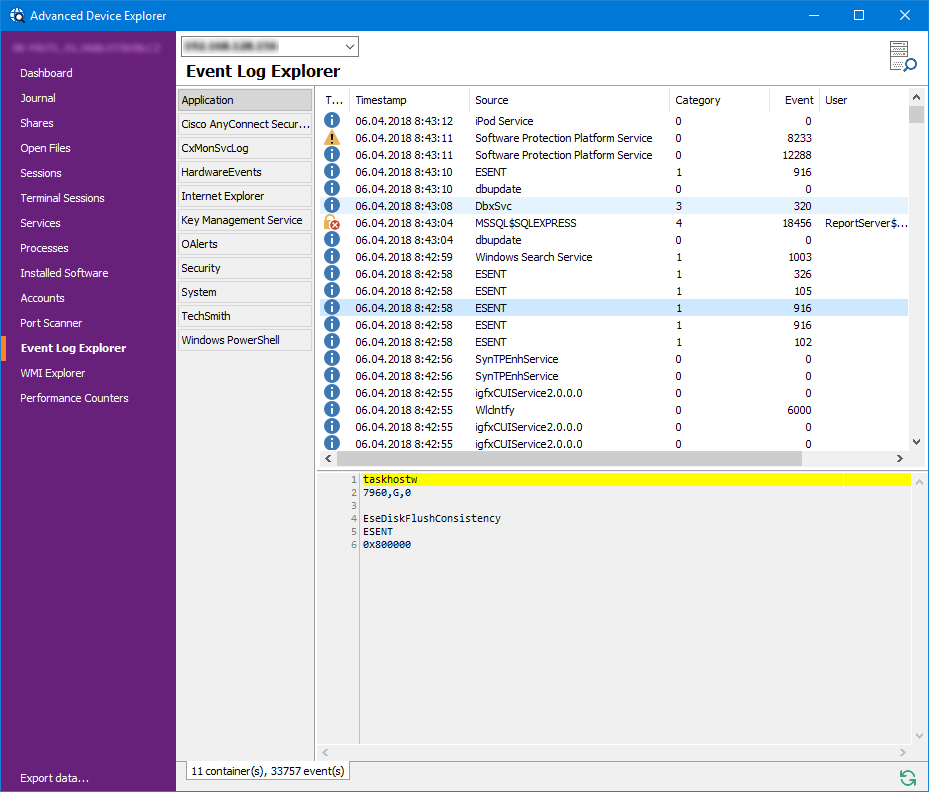
Task: Open the Open Files section
Action: tap(45, 148)
